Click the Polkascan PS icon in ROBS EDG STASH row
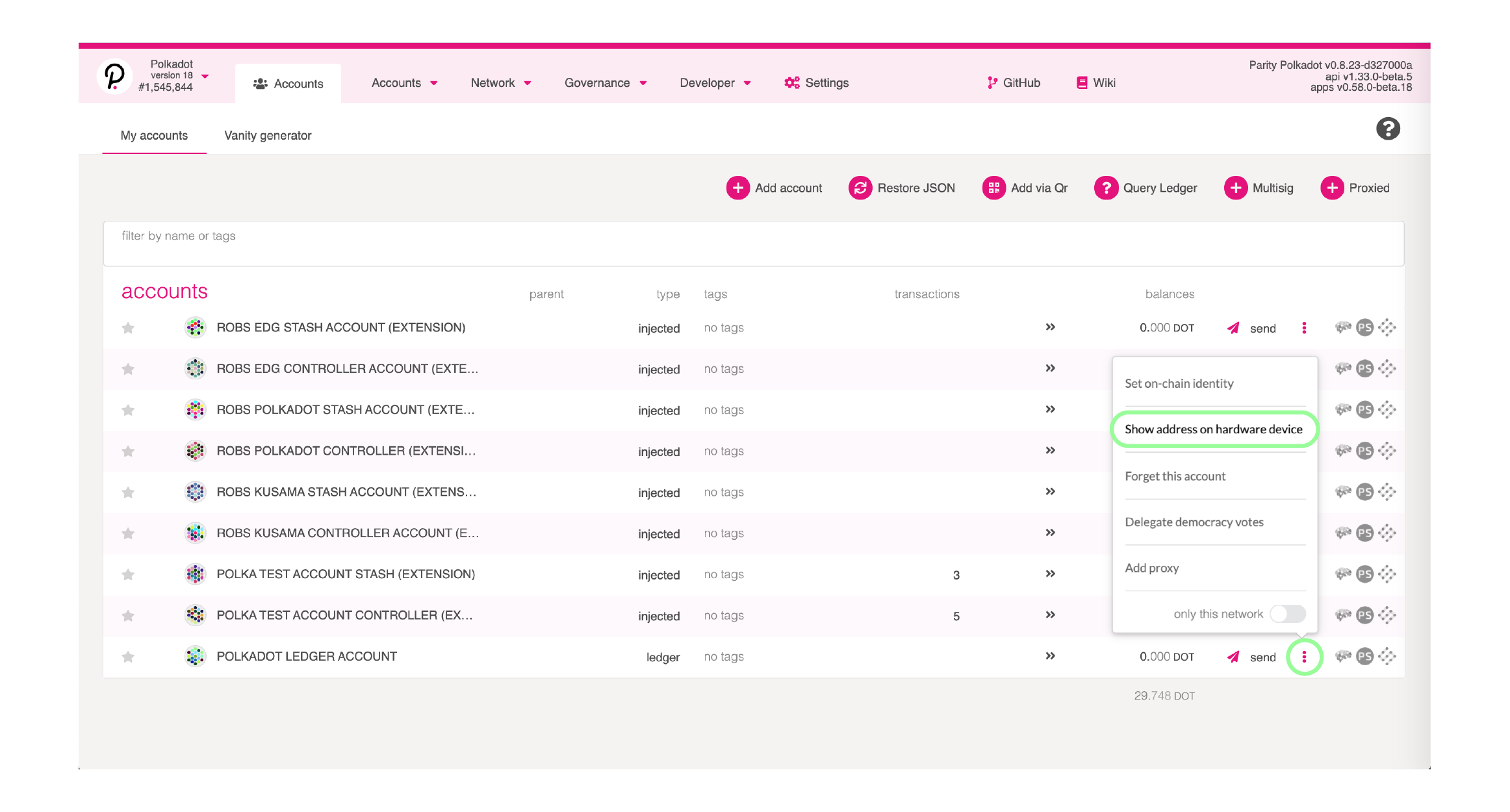This screenshot has height=812, width=1510. [x=1364, y=327]
